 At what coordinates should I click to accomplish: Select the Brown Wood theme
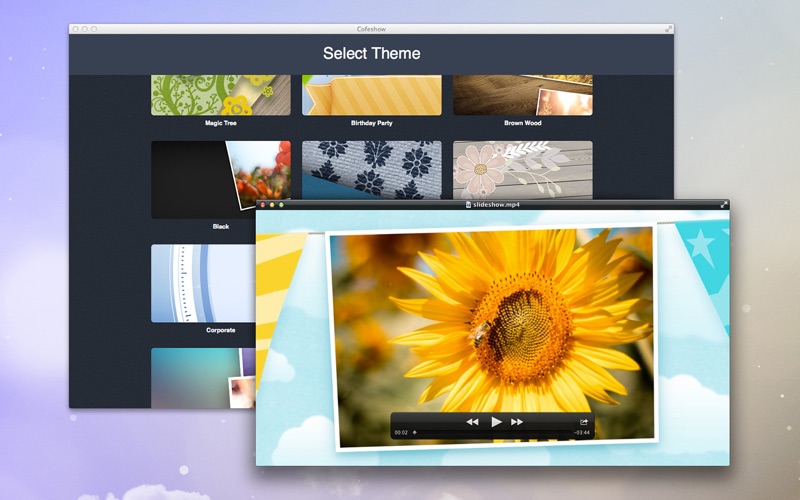pos(522,95)
